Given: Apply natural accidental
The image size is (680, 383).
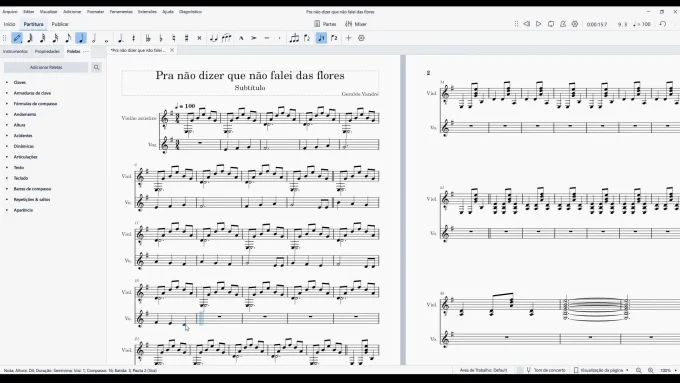Looking at the screenshot, I should pyautogui.click(x=173, y=38).
